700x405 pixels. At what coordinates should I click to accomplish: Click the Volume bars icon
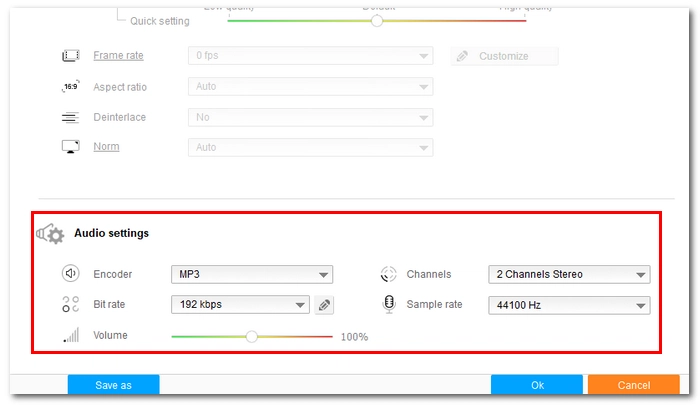(x=71, y=335)
